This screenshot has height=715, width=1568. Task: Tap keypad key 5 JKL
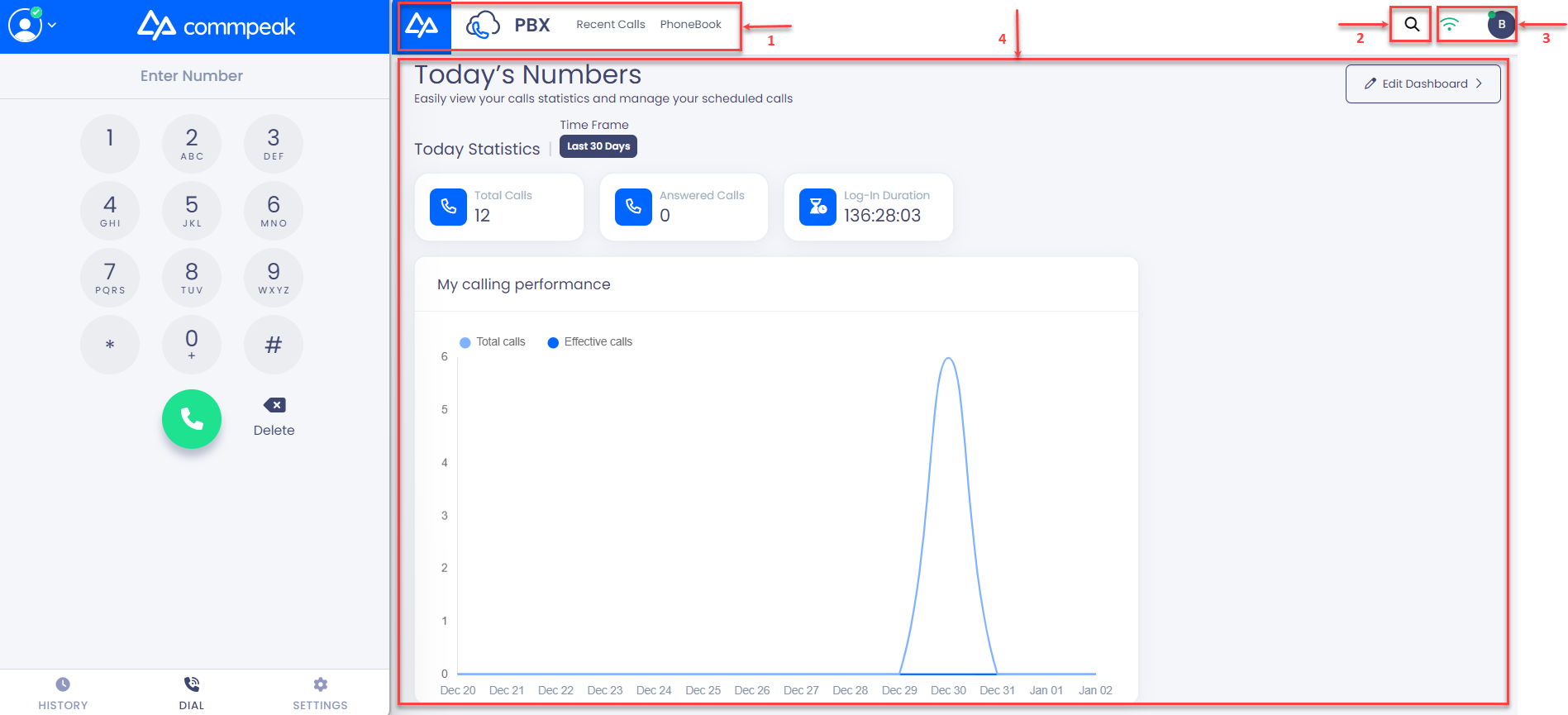pos(192,211)
